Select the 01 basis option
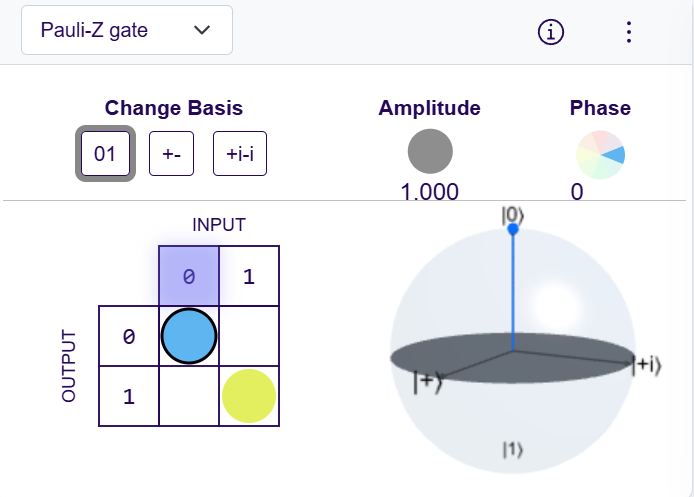 (x=105, y=154)
